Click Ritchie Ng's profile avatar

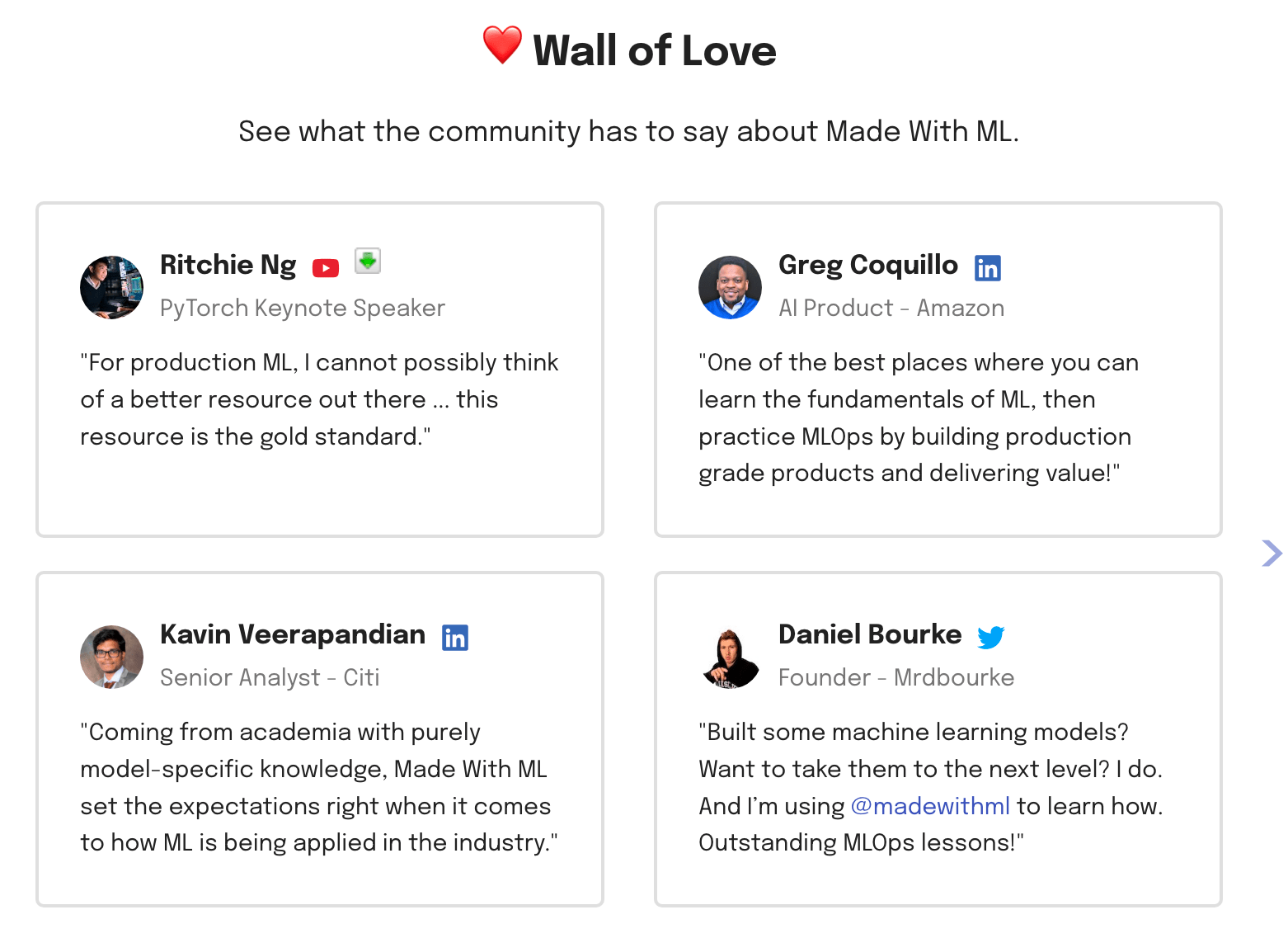tap(111, 288)
